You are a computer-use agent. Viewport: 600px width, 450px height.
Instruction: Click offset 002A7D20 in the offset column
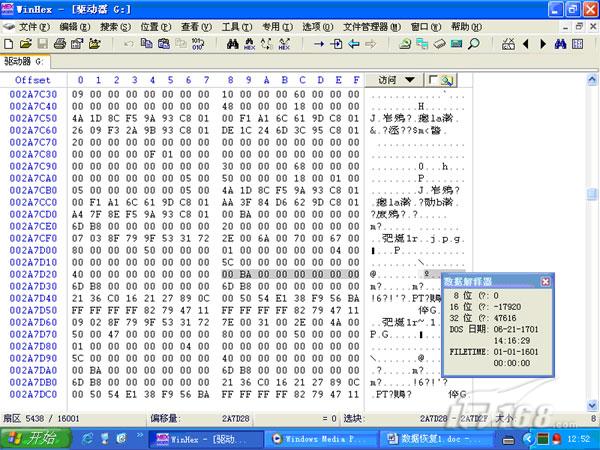click(x=33, y=273)
